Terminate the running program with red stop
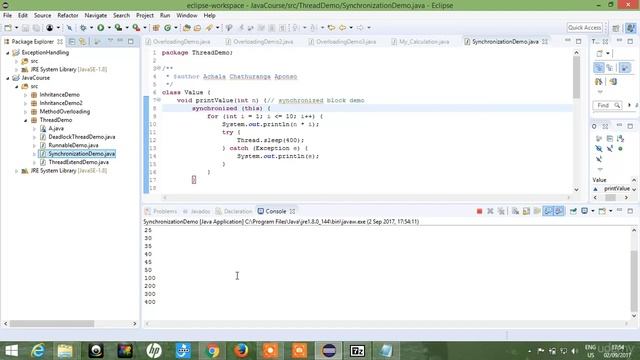Screen dimensions: 640x360 [x=480, y=211]
